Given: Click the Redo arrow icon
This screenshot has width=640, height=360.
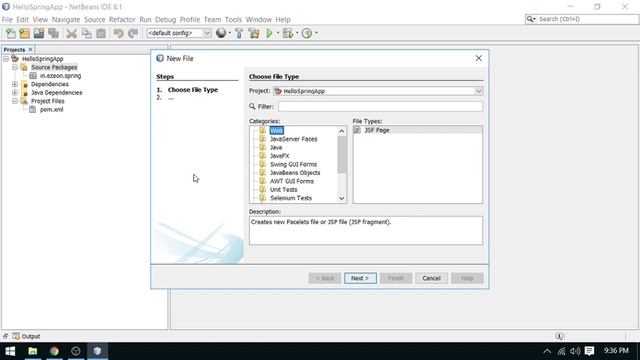Looking at the screenshot, I should click(x=133, y=33).
